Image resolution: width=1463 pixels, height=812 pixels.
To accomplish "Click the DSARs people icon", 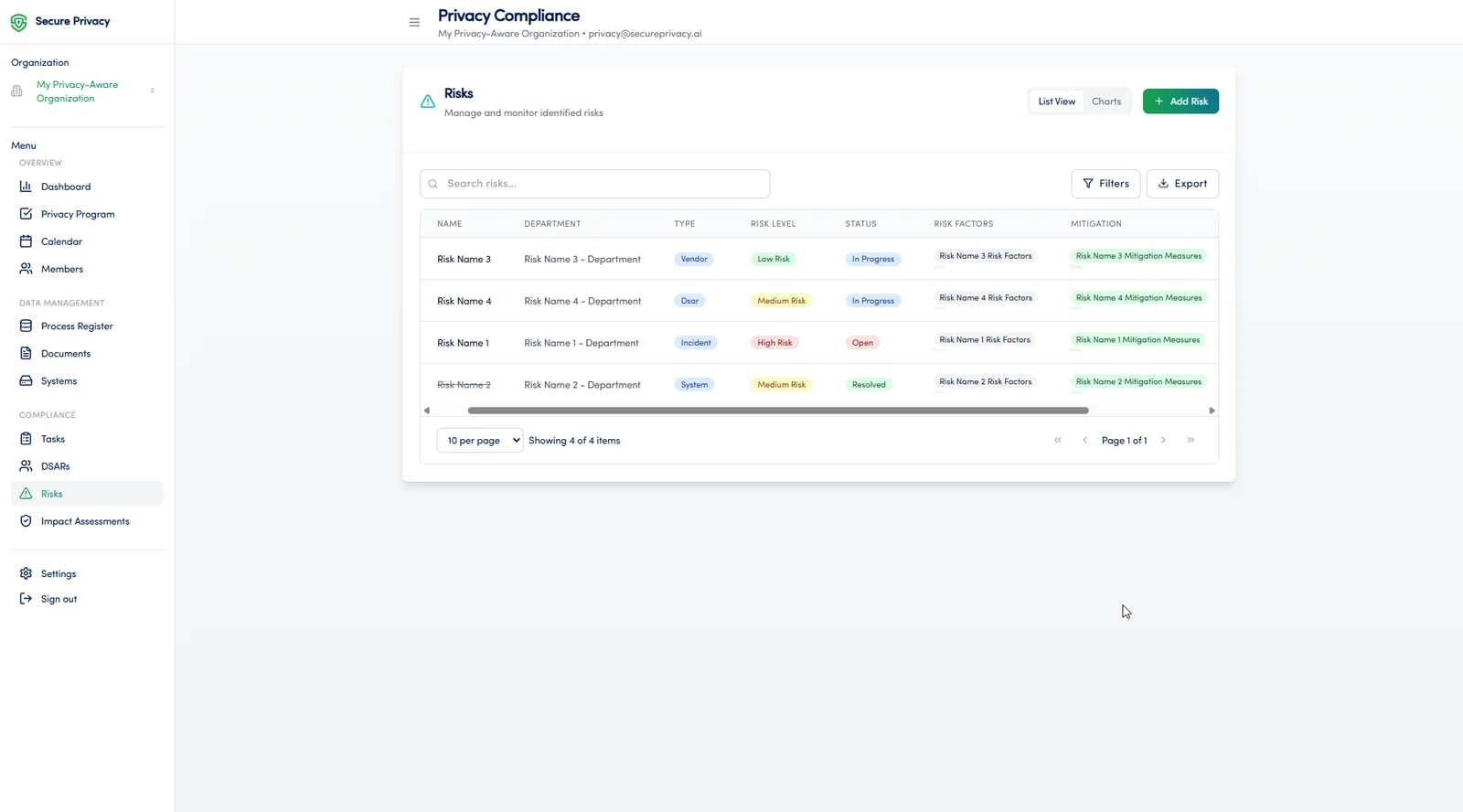I will point(26,466).
